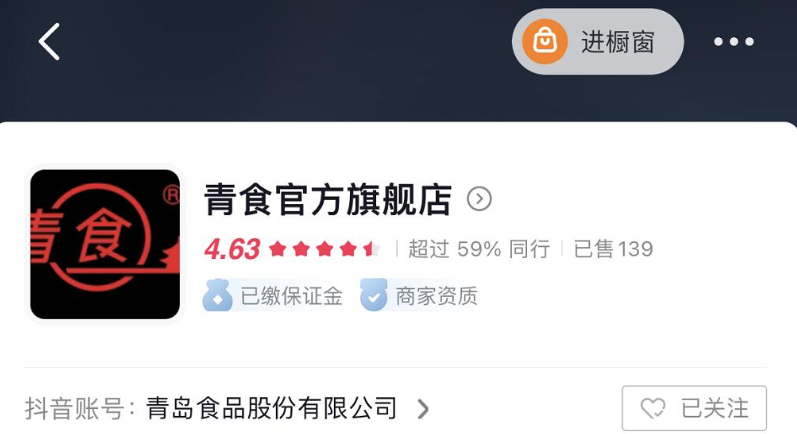
Task: Tap the blue checkmark shield badge icon
Action: tap(374, 295)
